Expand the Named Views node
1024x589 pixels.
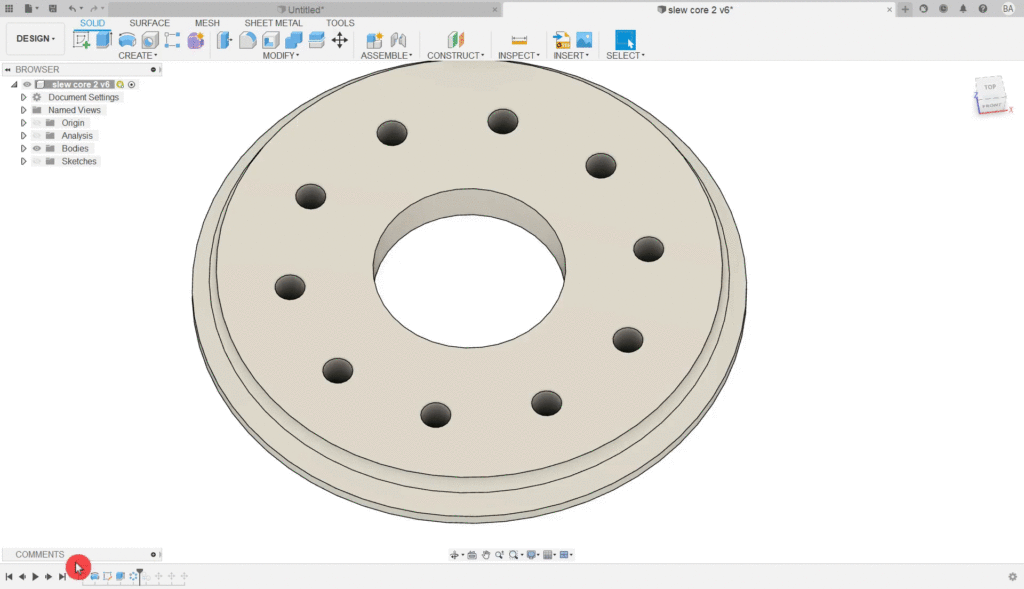[x=24, y=110]
